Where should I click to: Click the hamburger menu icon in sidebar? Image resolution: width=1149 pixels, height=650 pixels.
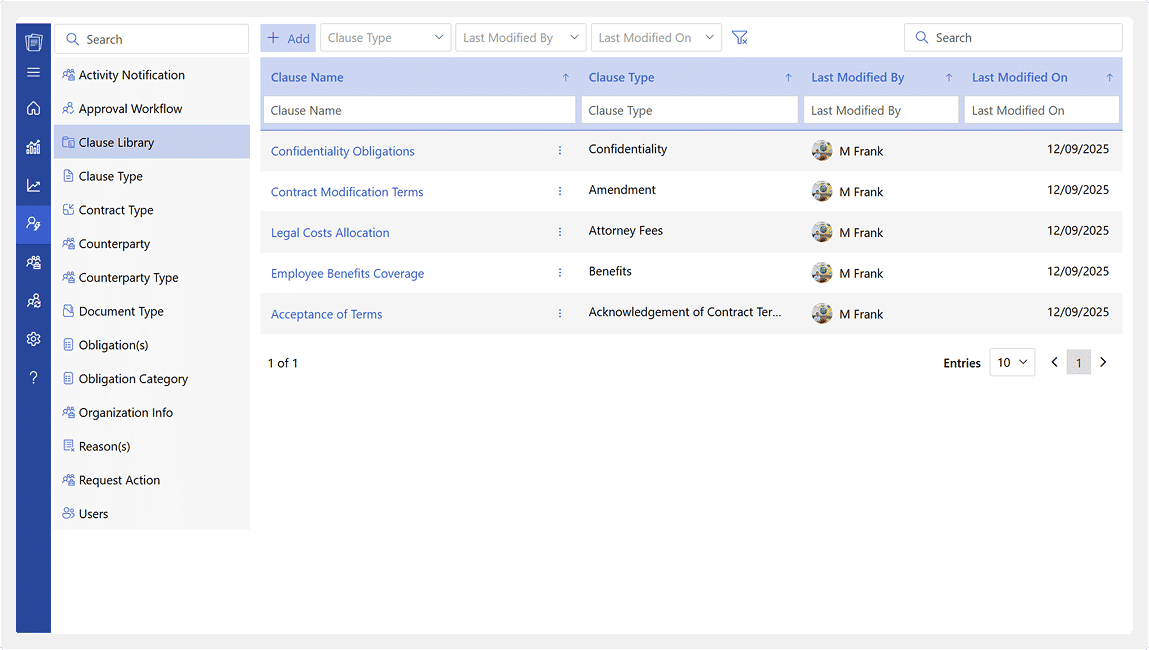(33, 73)
